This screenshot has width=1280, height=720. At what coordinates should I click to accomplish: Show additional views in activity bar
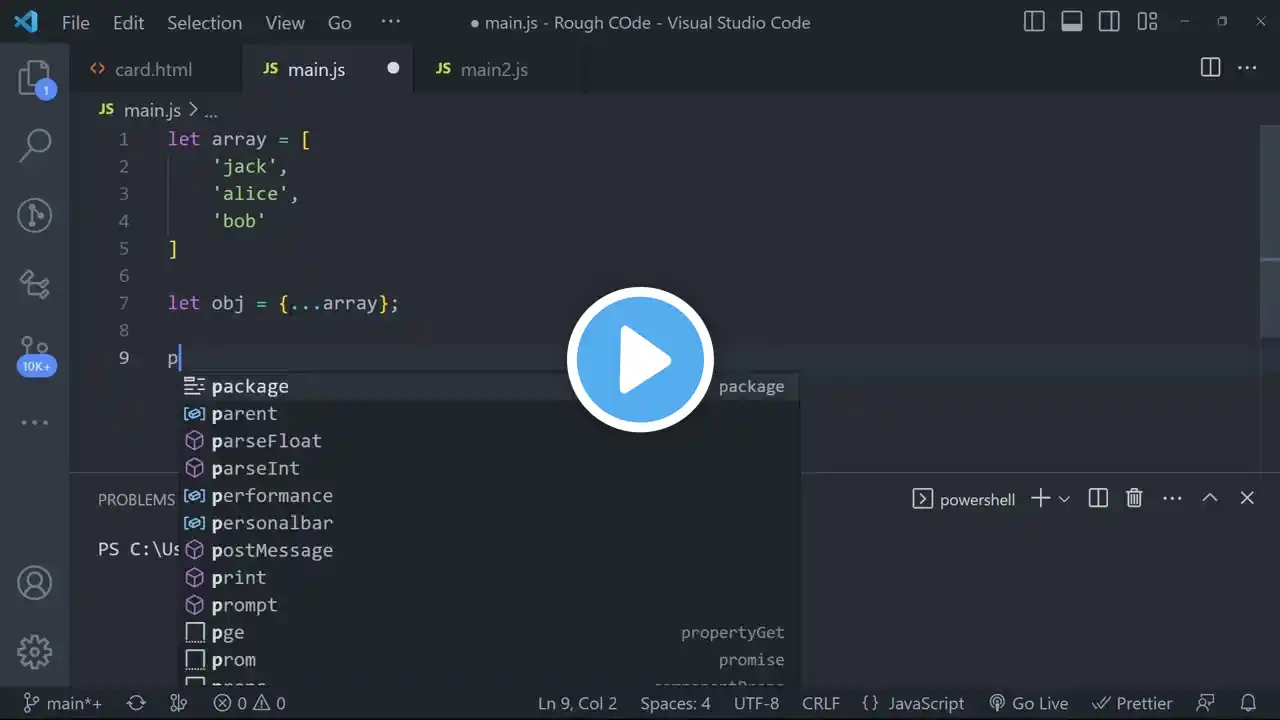(35, 423)
